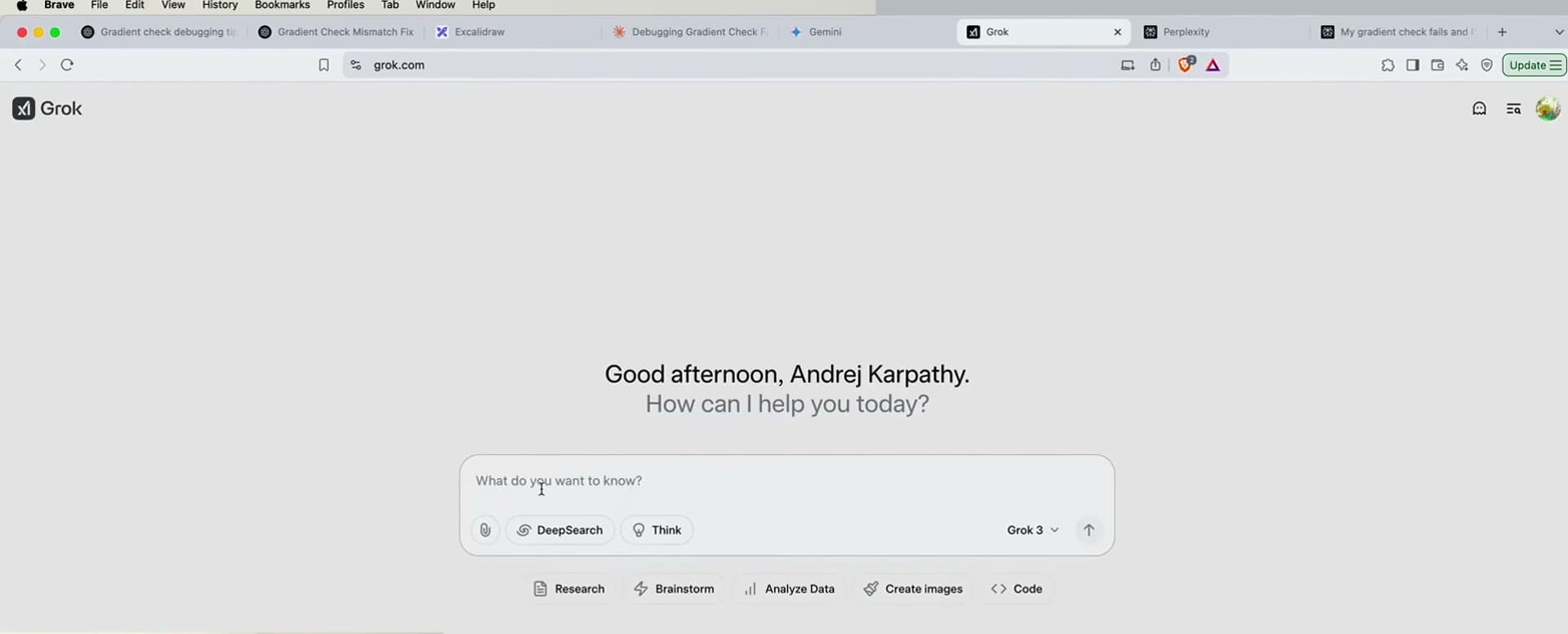
Task: Choose the Brainstorm suggestion
Action: [x=674, y=589]
